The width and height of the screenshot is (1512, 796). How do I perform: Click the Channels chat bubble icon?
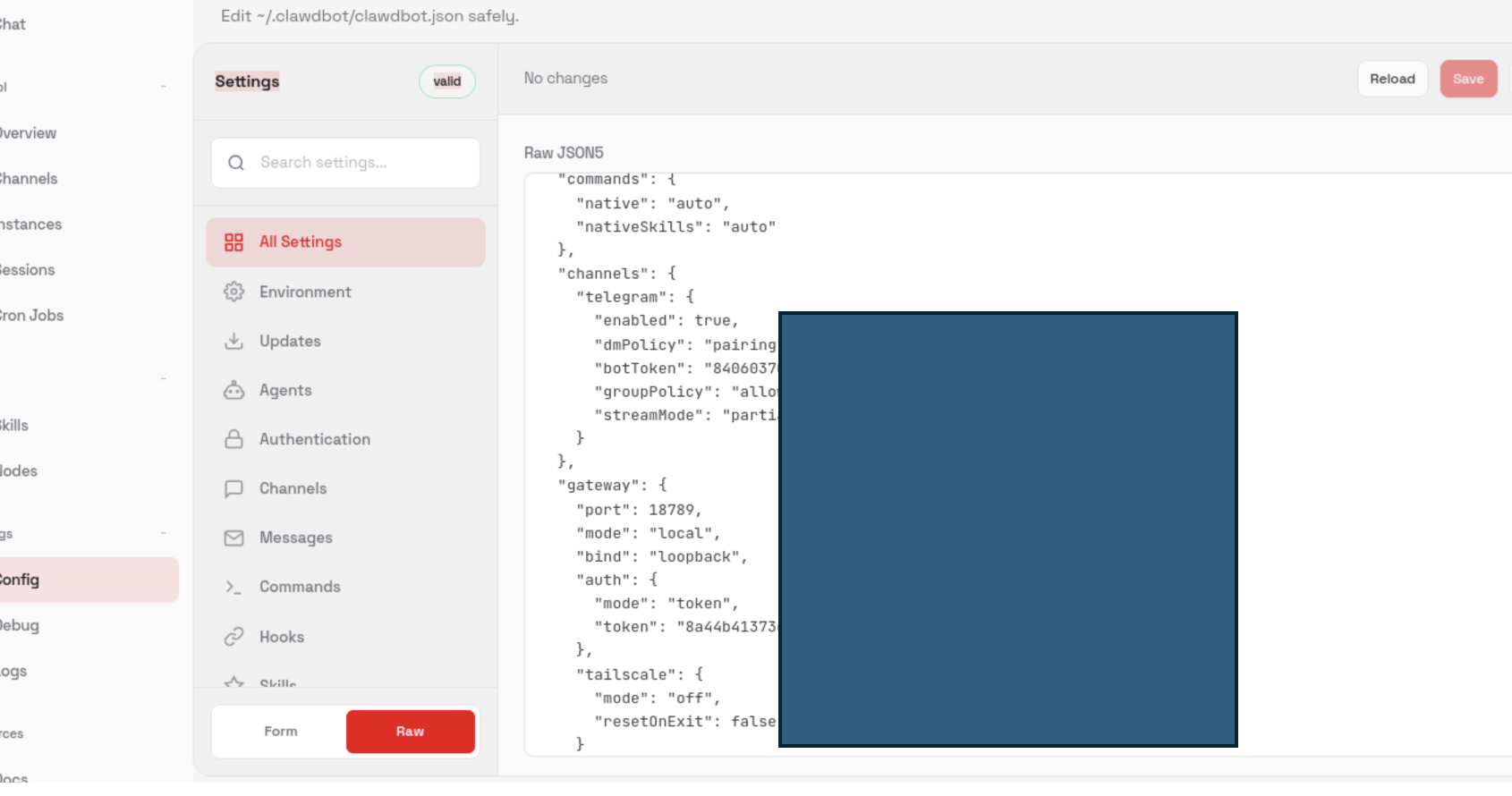pos(234,488)
